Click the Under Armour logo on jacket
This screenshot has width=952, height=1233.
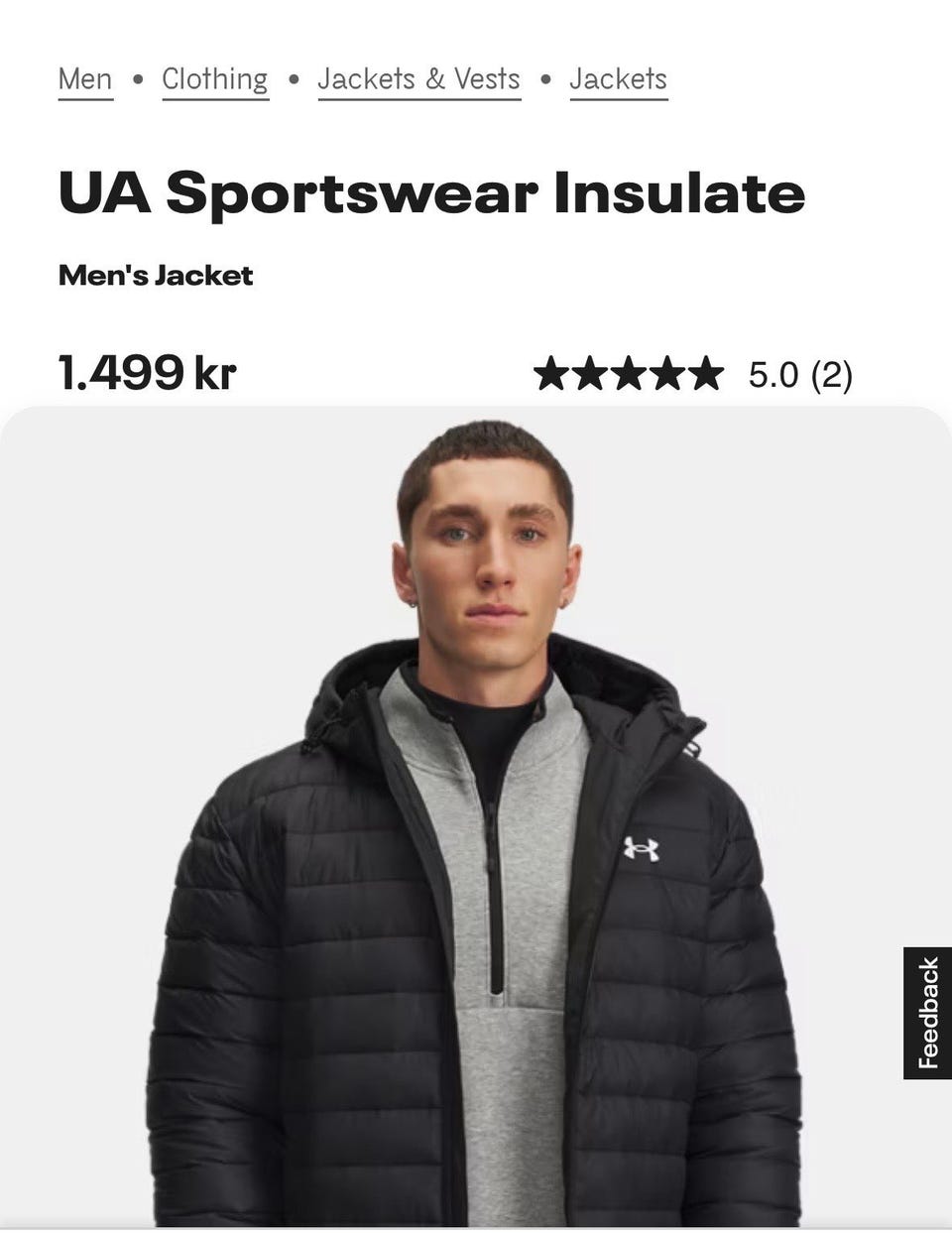(x=641, y=849)
